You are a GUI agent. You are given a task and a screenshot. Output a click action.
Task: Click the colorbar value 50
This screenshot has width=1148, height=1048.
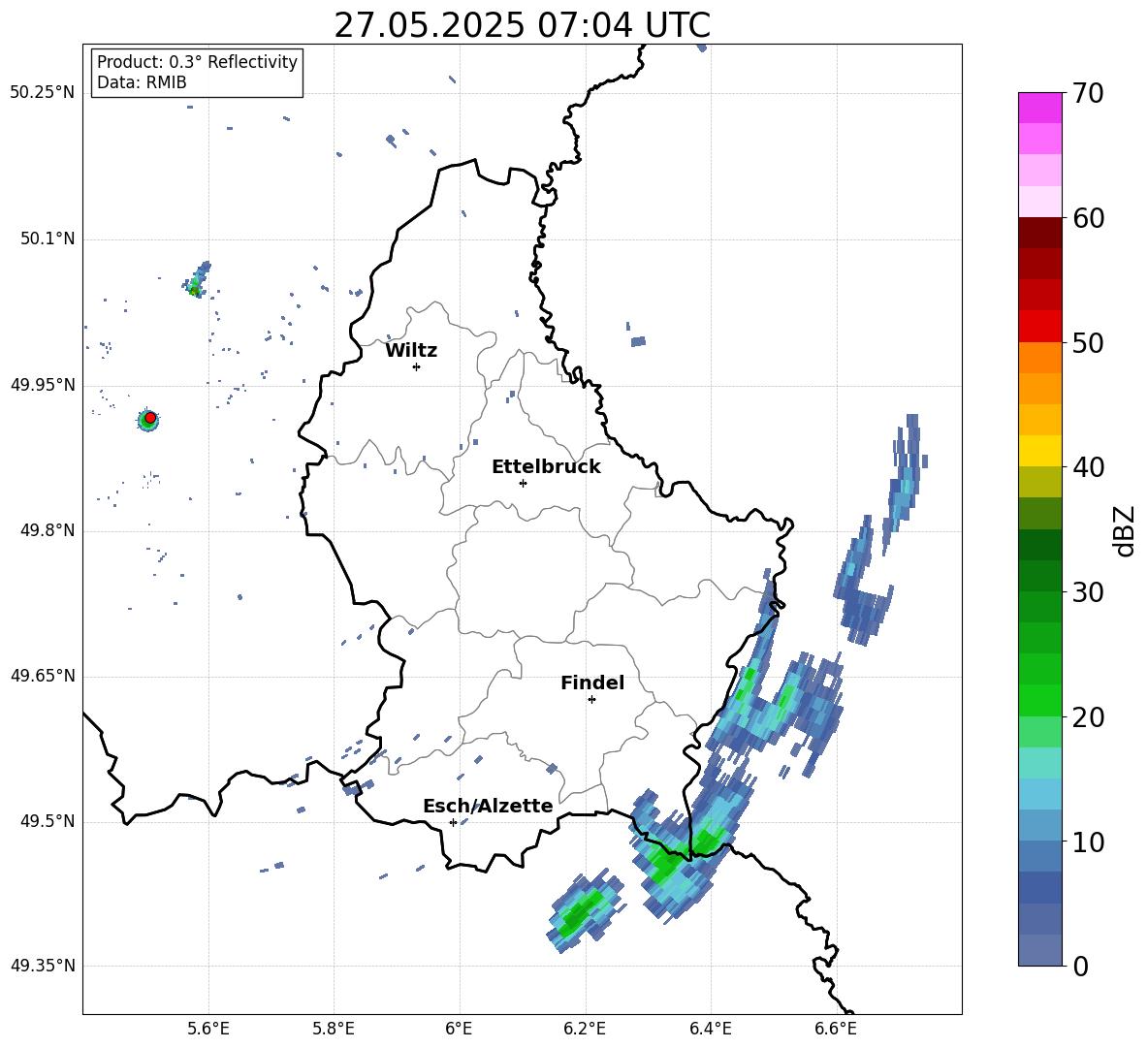[x=1089, y=343]
